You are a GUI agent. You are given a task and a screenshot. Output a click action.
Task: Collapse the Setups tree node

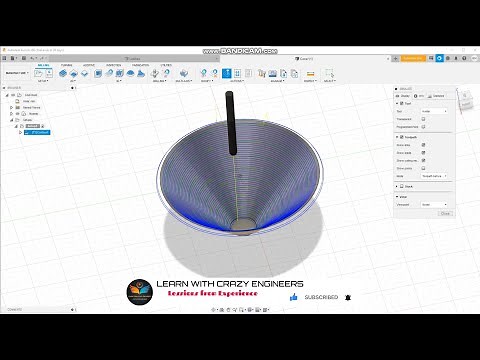[11, 120]
